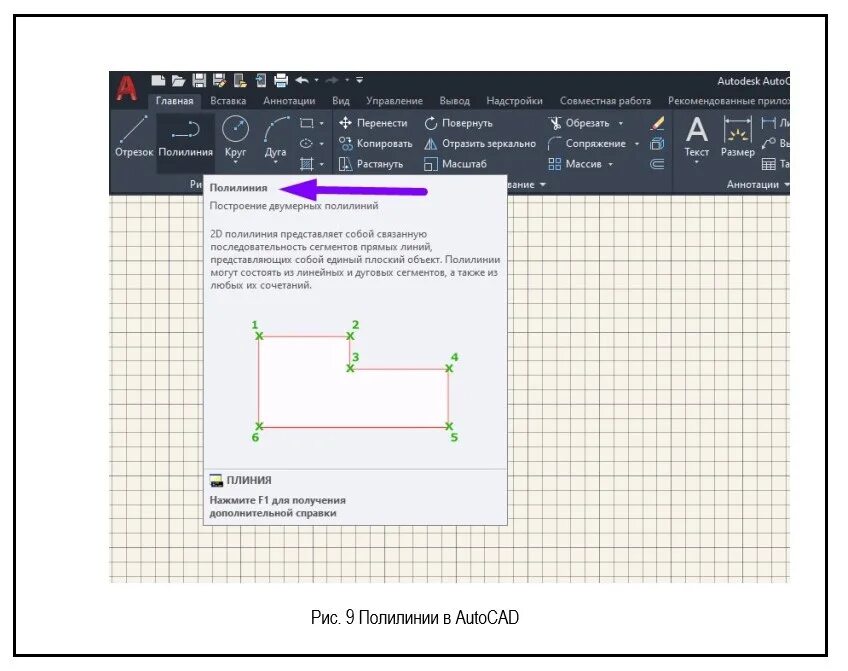848x671 pixels.
Task: Click the Save diskette icon
Action: 199,81
